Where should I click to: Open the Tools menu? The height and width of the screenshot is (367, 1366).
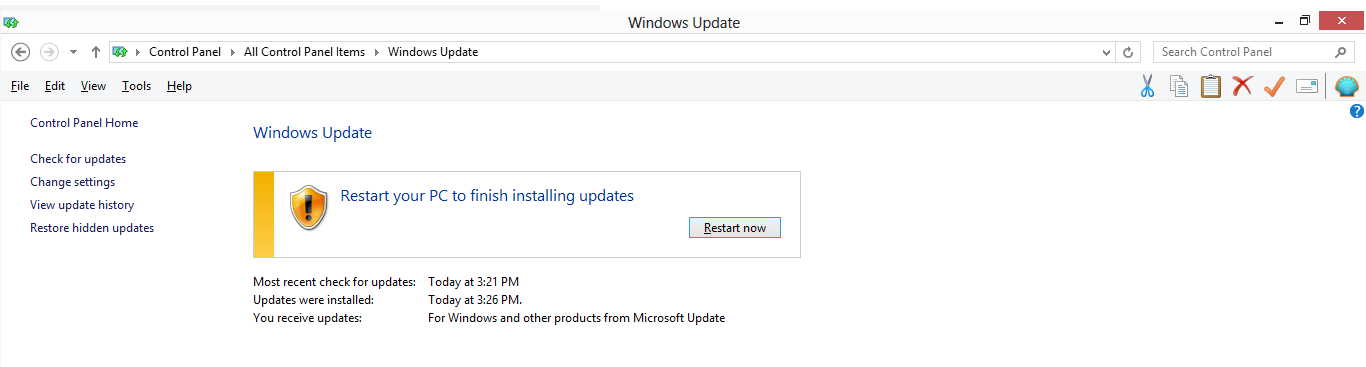136,86
